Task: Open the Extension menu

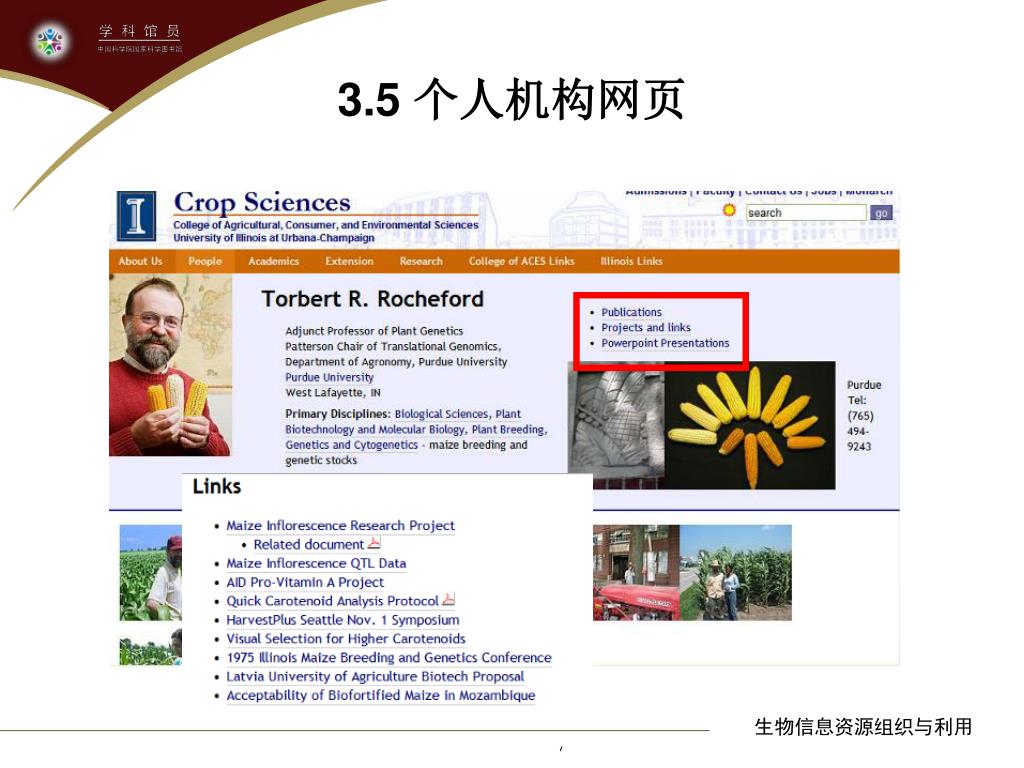Action: point(349,261)
